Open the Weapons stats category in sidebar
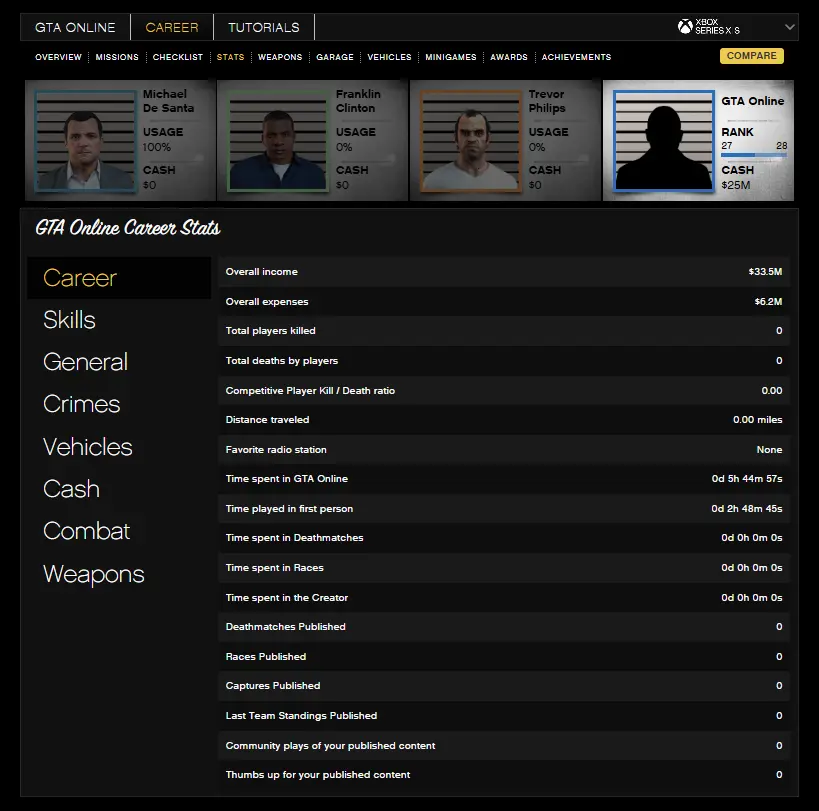This screenshot has width=819, height=811. click(x=94, y=574)
